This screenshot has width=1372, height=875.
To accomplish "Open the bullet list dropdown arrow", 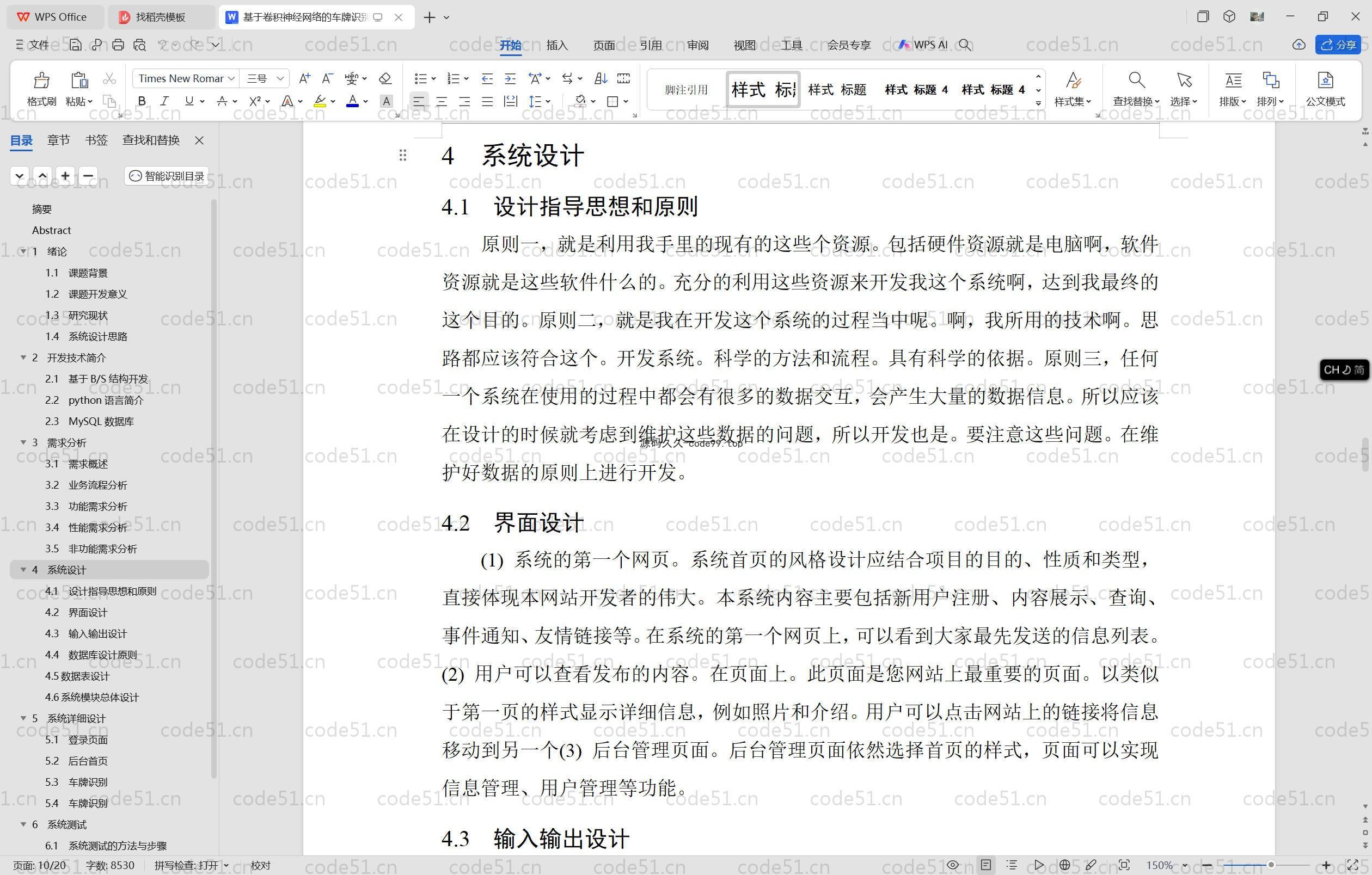I will [x=433, y=78].
